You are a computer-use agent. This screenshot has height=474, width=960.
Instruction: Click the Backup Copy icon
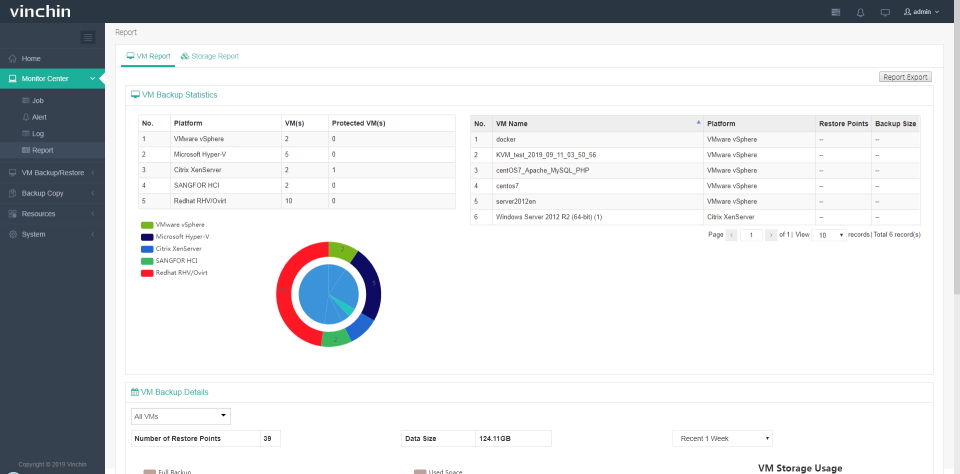(13, 193)
